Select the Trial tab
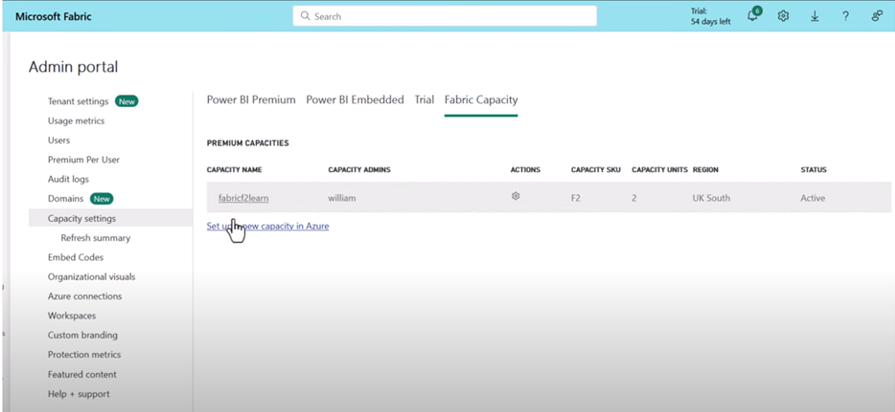 tap(424, 100)
